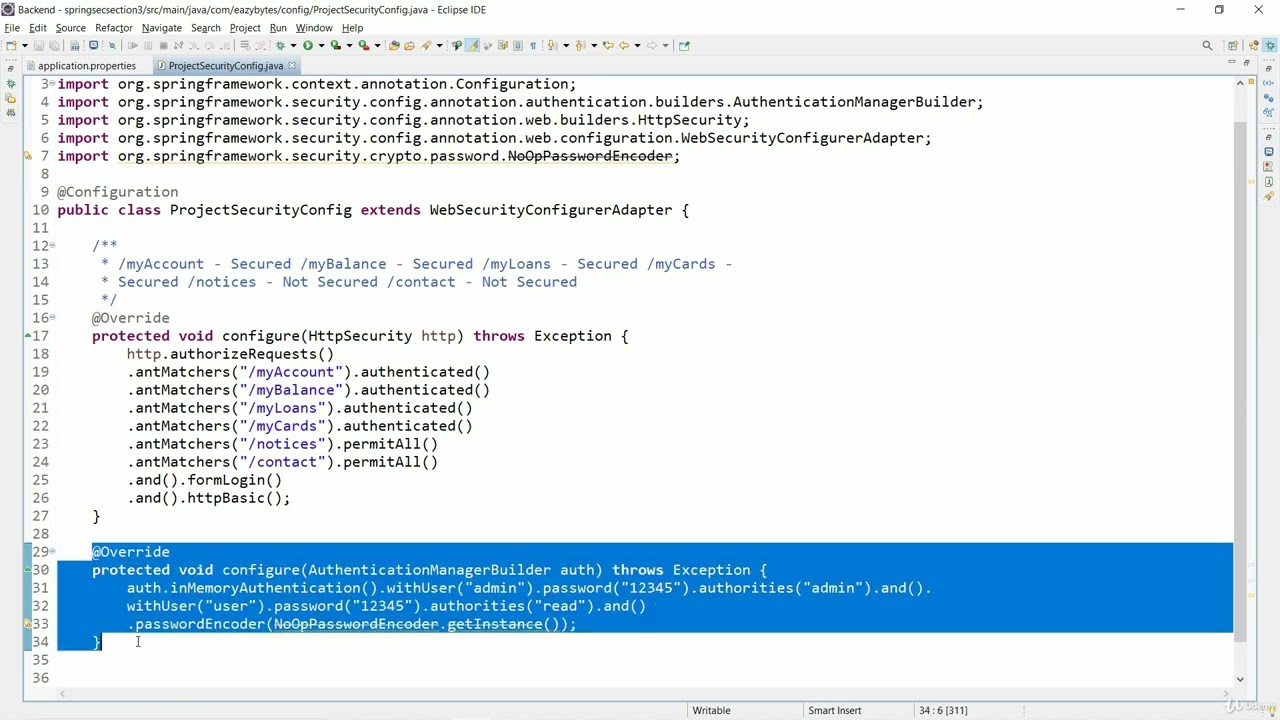The image size is (1280, 720).
Task: Open the Window menu
Action: [x=314, y=28]
